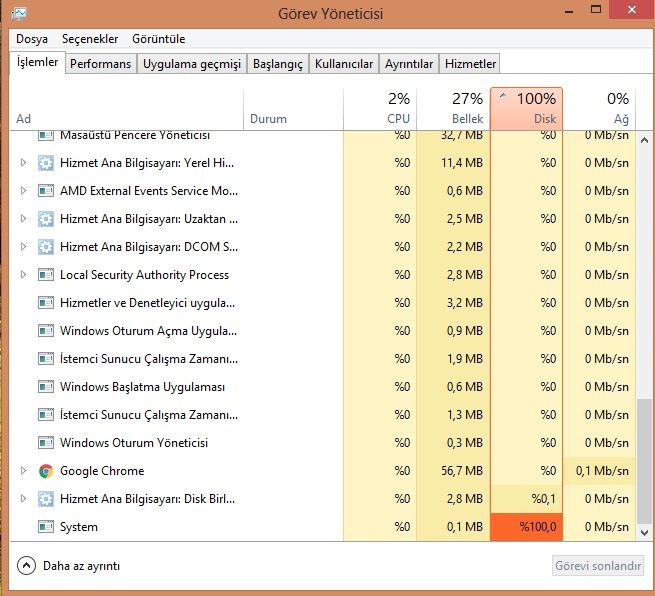Expand the Google Chrome process group
The height and width of the screenshot is (596, 655).
click(x=23, y=470)
